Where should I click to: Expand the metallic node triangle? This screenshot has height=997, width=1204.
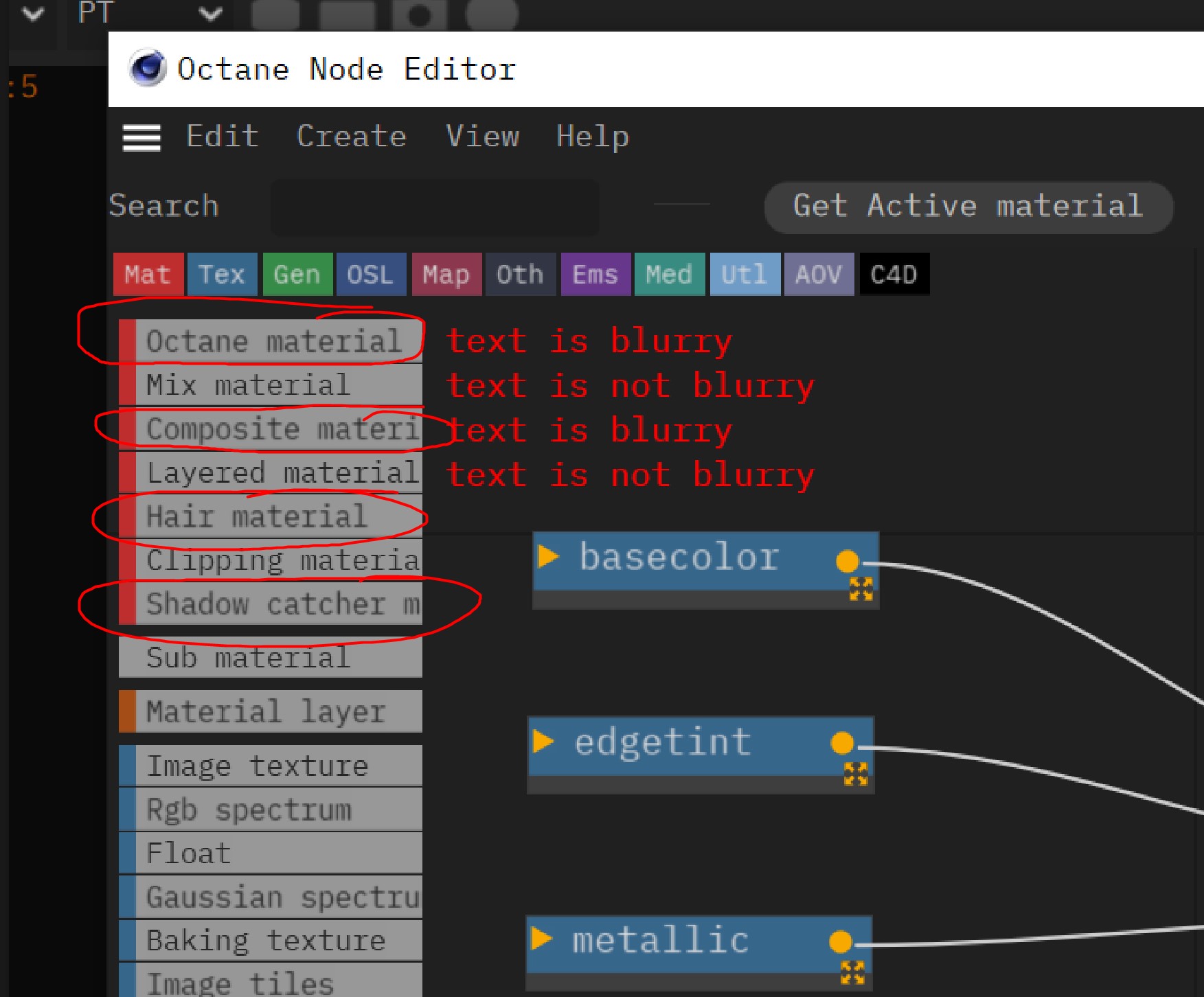click(x=541, y=939)
